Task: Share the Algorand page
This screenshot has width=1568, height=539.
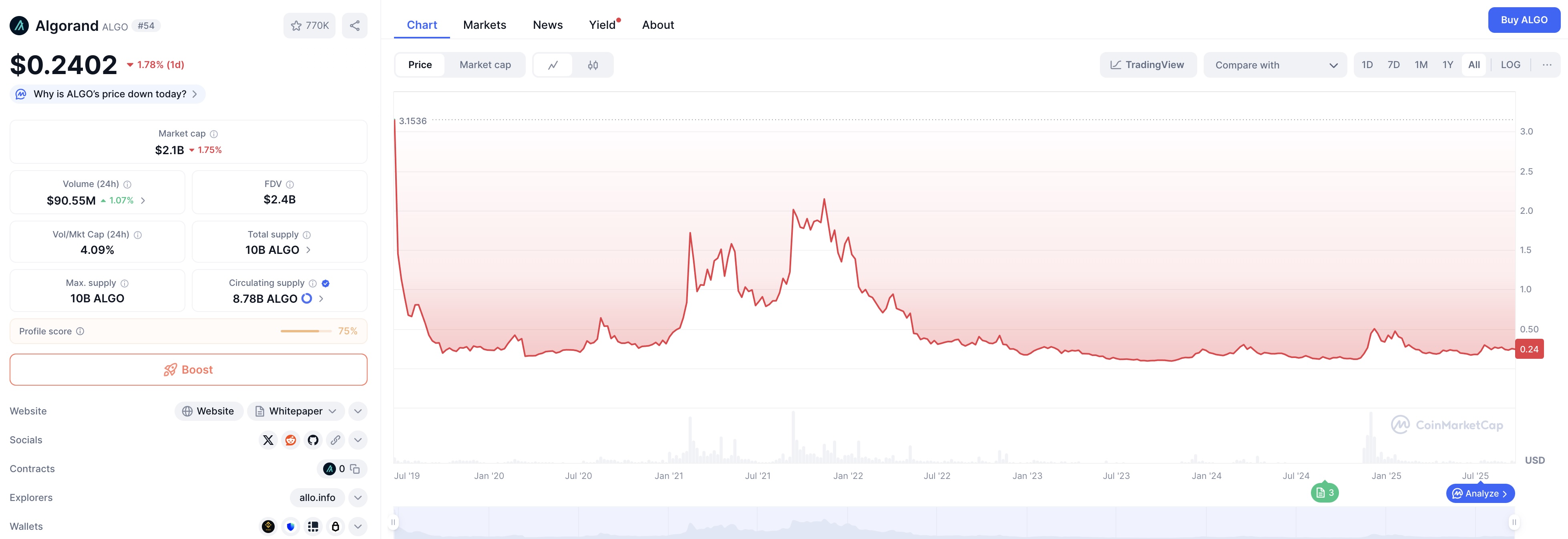Action: pos(355,26)
